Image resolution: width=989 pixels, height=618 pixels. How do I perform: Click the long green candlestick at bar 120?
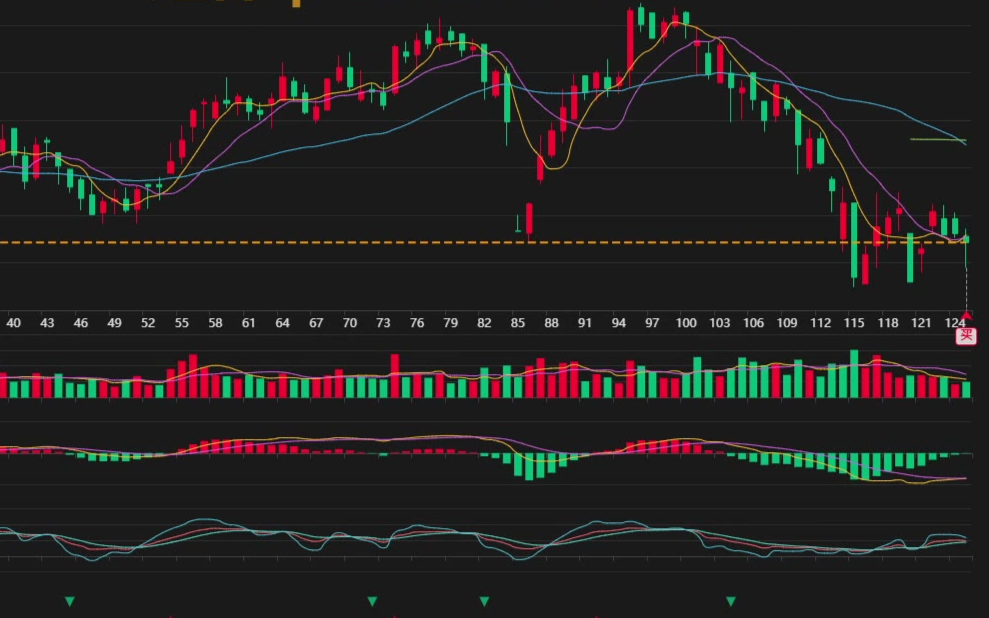coord(910,257)
